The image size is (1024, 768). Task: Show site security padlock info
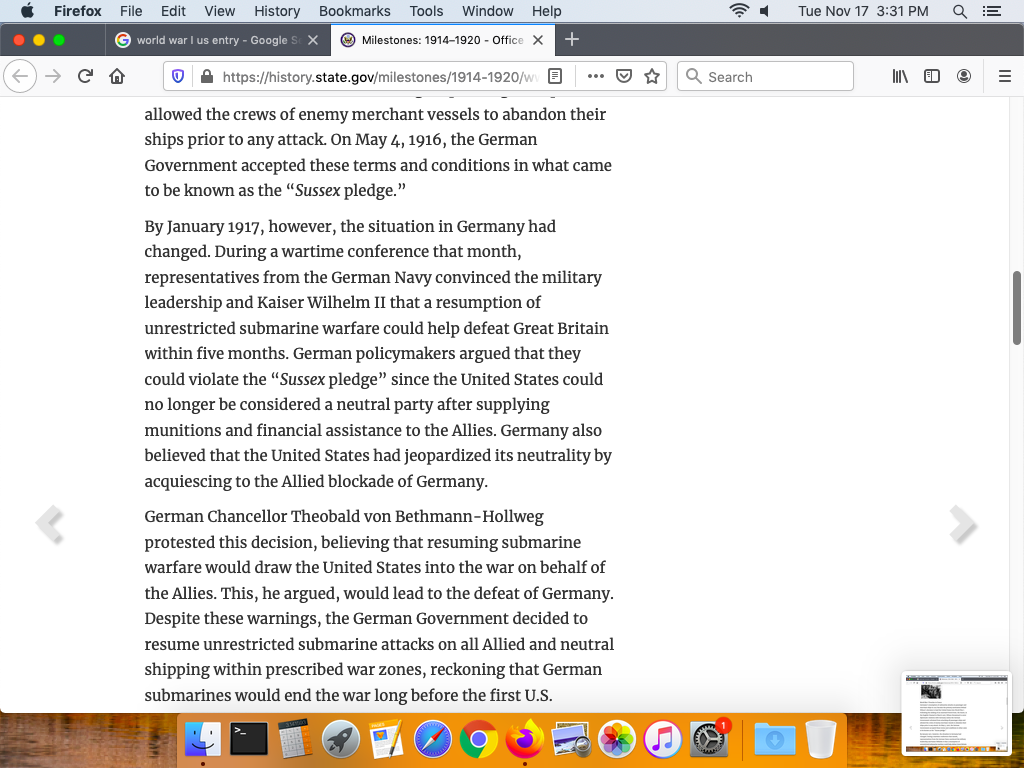(207, 77)
